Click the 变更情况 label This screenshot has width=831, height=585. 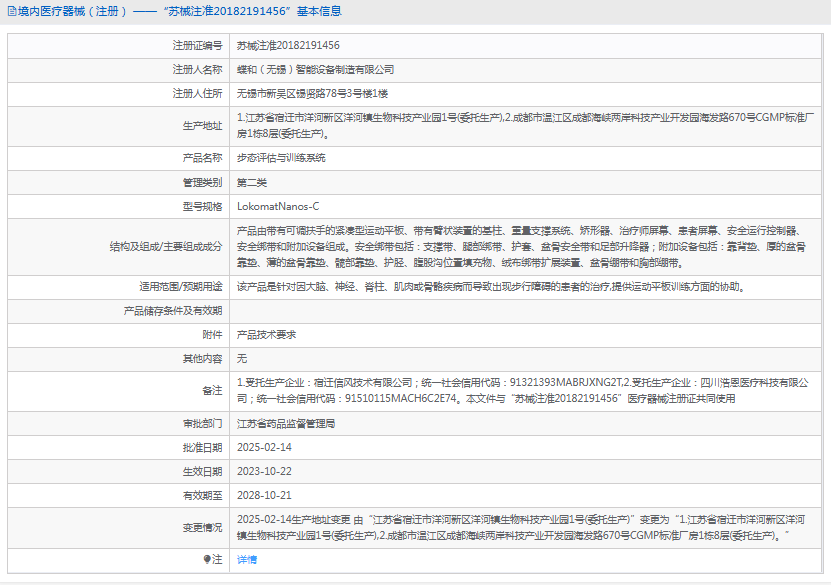[202, 528]
